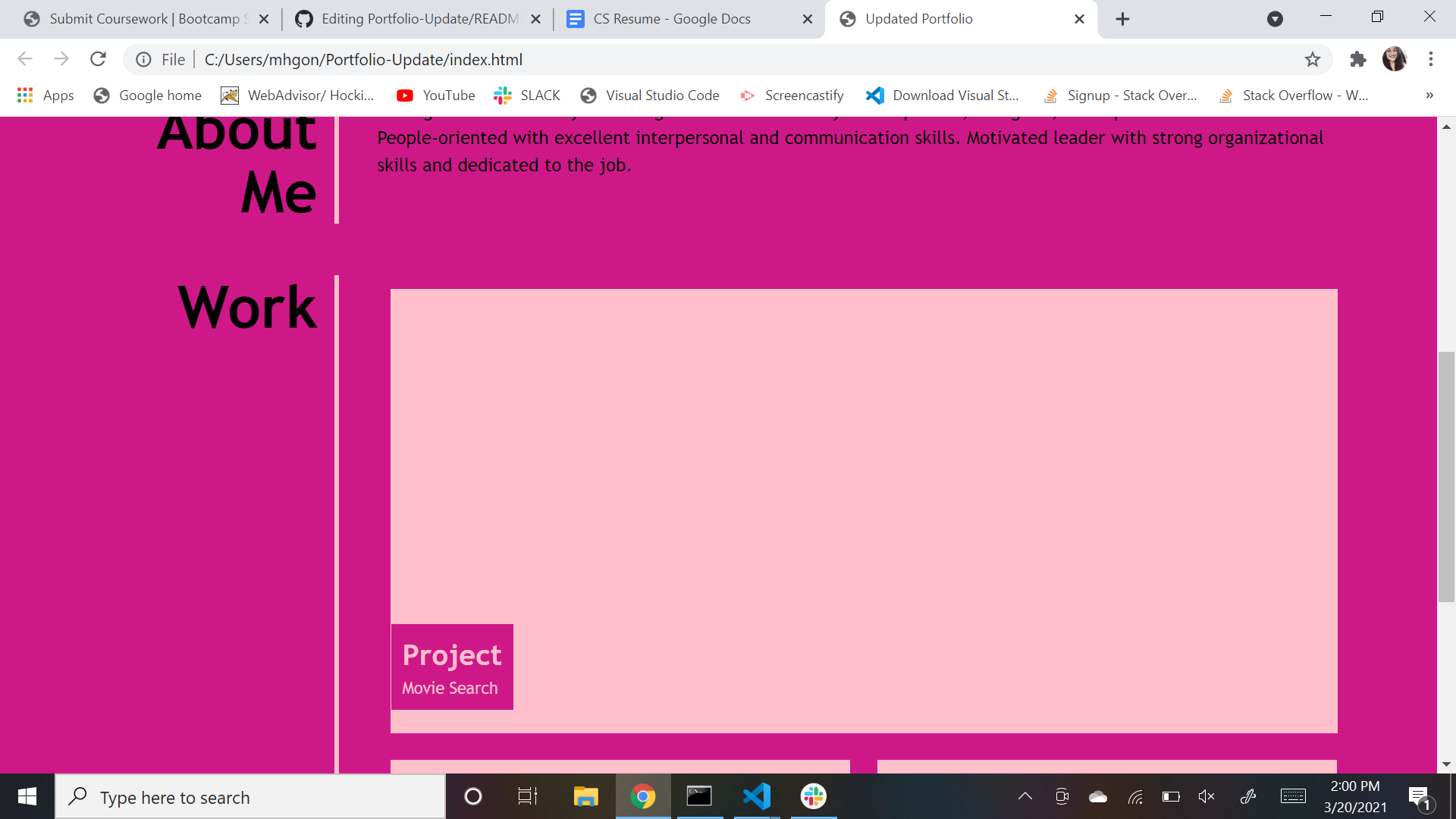Open the Screencastify bookmark
Viewport: 1456px width, 819px height.
pos(792,96)
